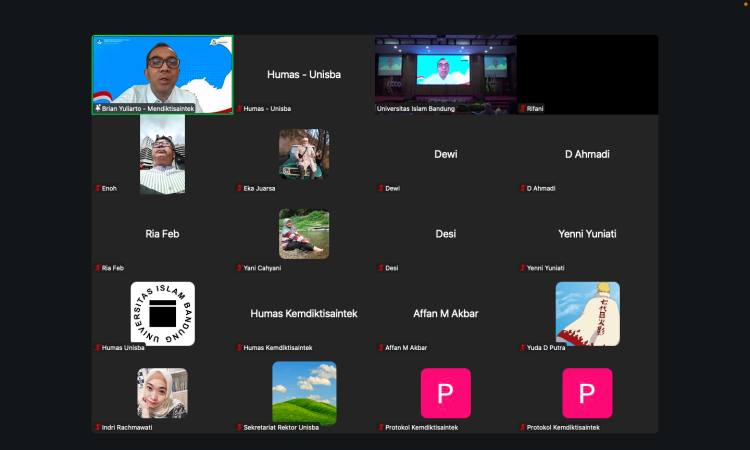750x450 pixels.
Task: Select the Universitas Islam Bandung circular logo avatar
Action: point(163,314)
